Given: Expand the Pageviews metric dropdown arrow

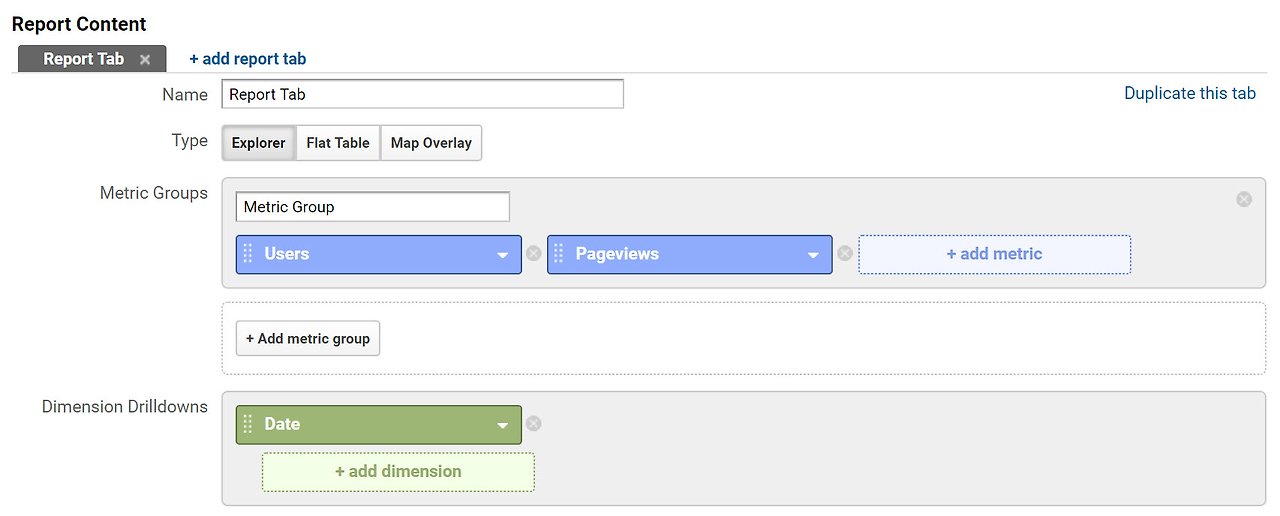Looking at the screenshot, I should pos(814,255).
